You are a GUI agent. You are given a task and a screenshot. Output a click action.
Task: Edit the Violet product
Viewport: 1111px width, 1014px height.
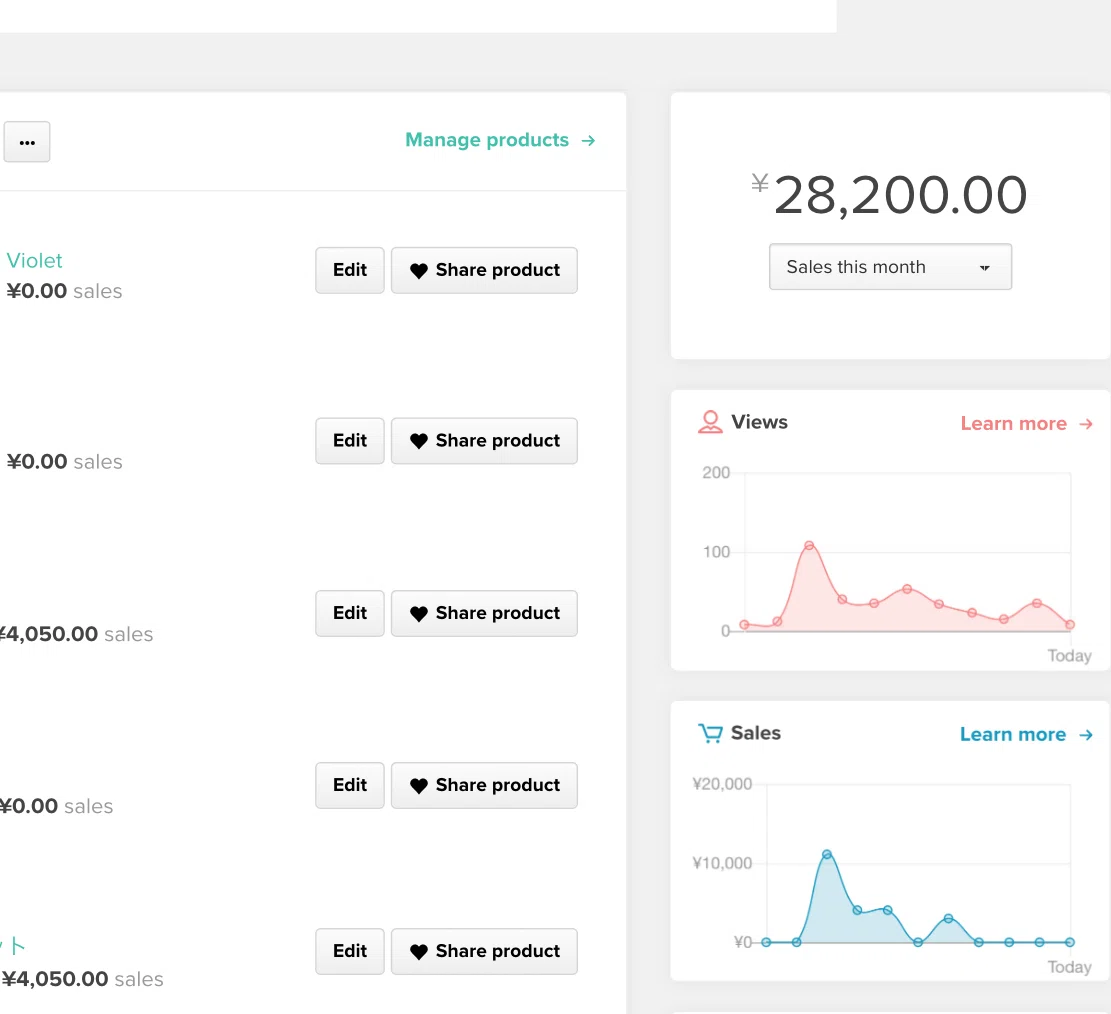click(350, 270)
